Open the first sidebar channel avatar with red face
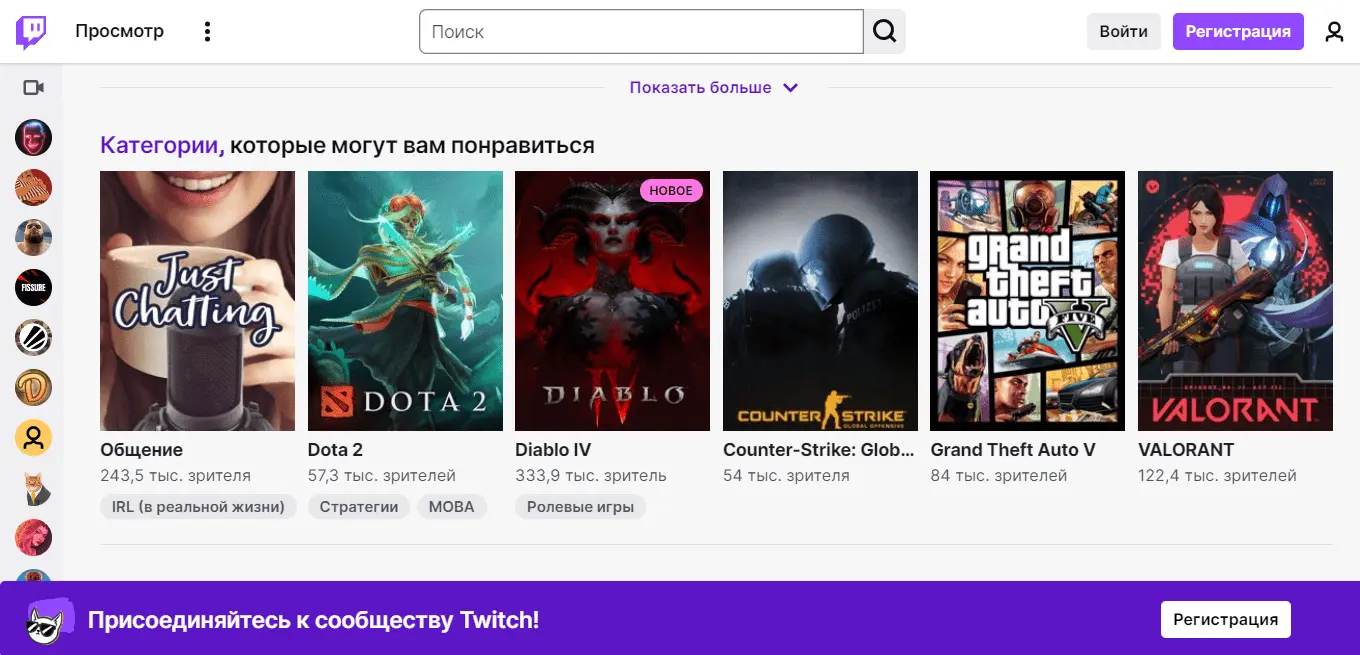This screenshot has height=655, width=1360. tap(34, 138)
